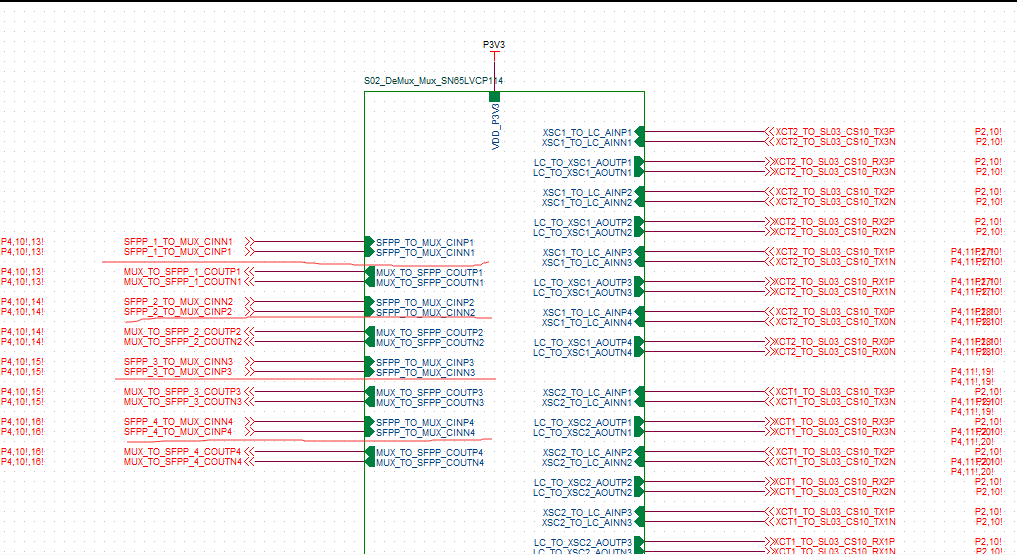Select pin name SFPP_TO_MUX_CINP2
The height and width of the screenshot is (555, 1017).
pos(425,303)
